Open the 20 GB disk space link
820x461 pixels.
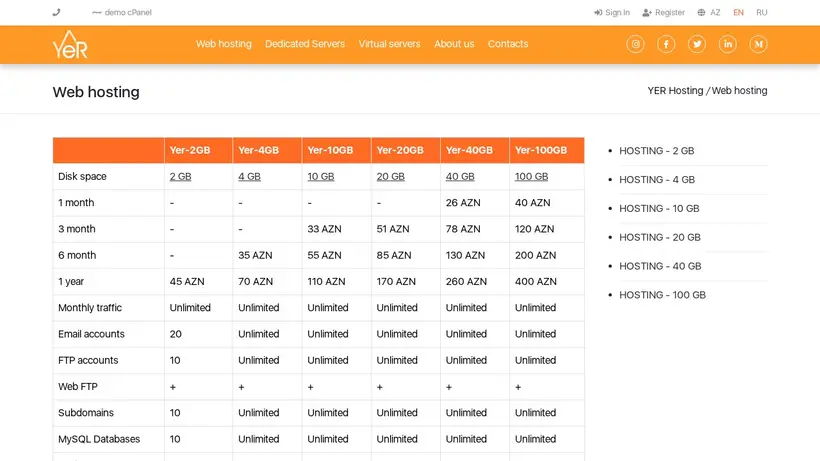[391, 177]
